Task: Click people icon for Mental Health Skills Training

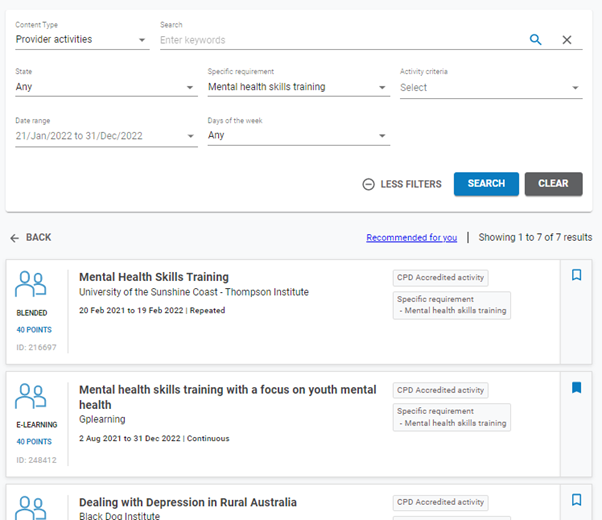Action: (31, 284)
